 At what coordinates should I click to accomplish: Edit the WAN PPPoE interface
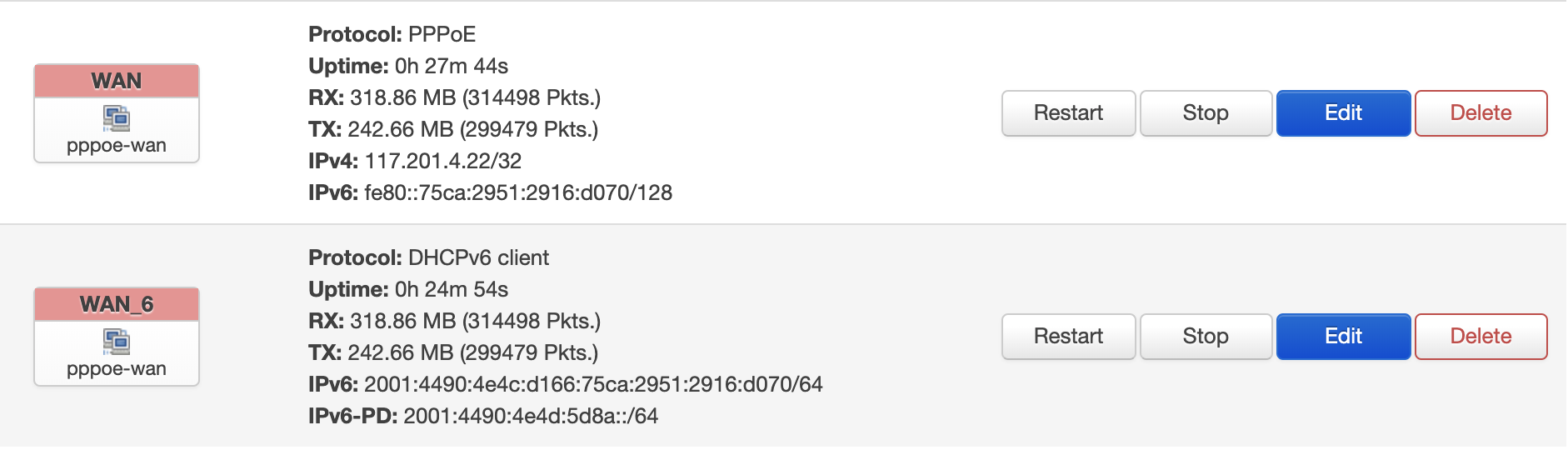1343,113
